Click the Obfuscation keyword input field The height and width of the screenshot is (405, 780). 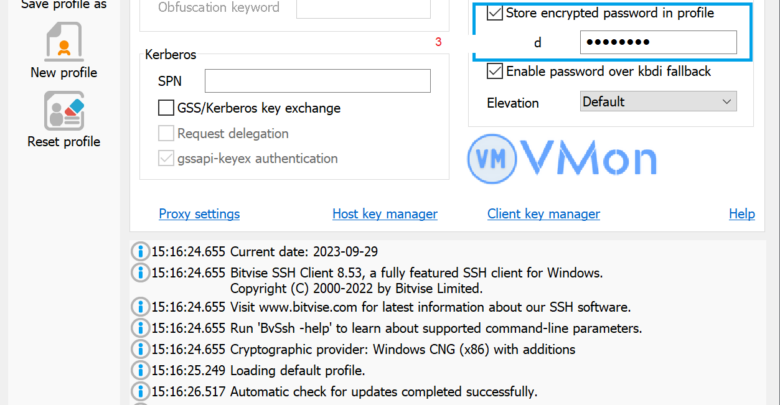coord(363,8)
